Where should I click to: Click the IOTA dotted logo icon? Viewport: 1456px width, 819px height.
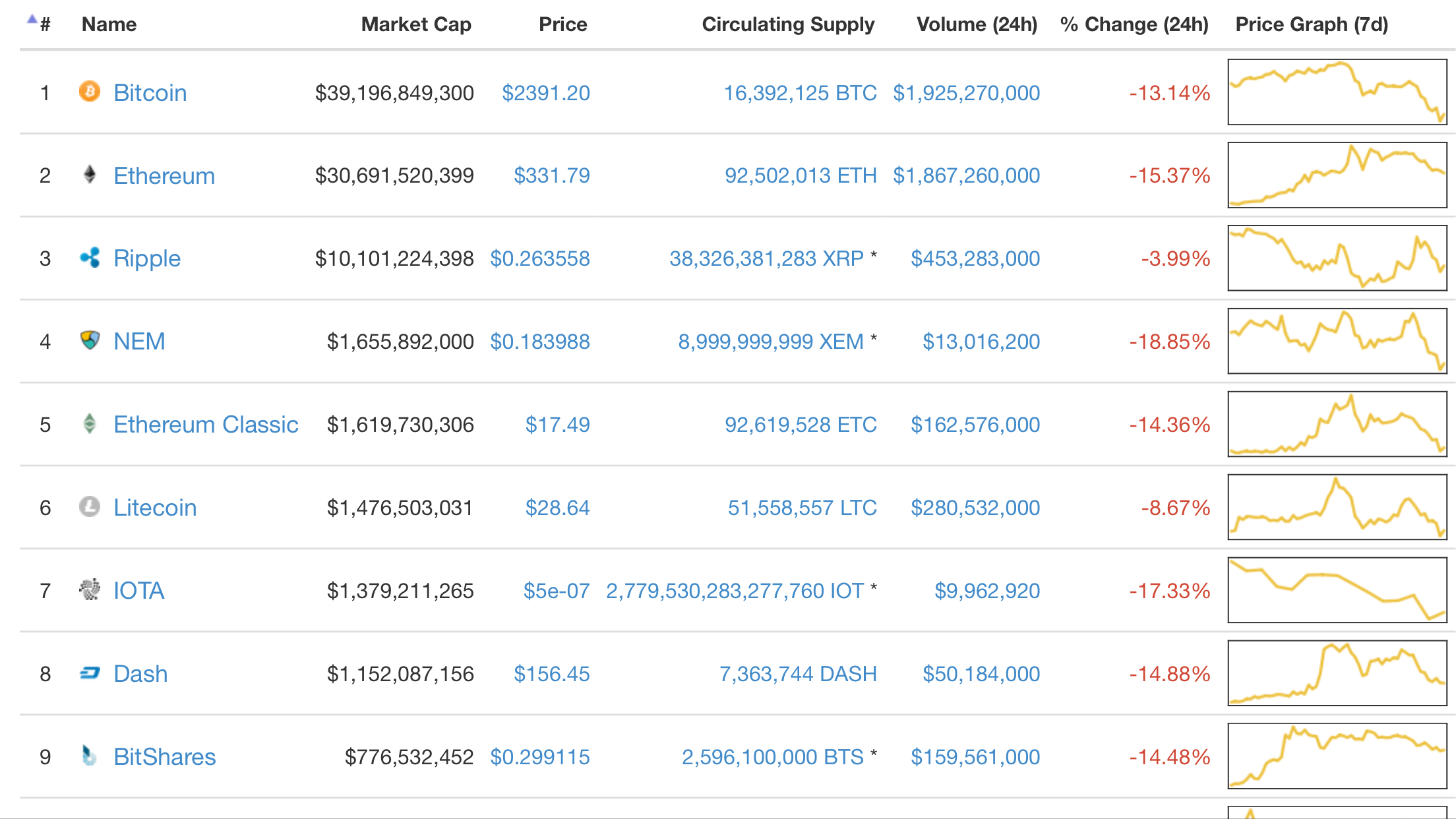(90, 590)
